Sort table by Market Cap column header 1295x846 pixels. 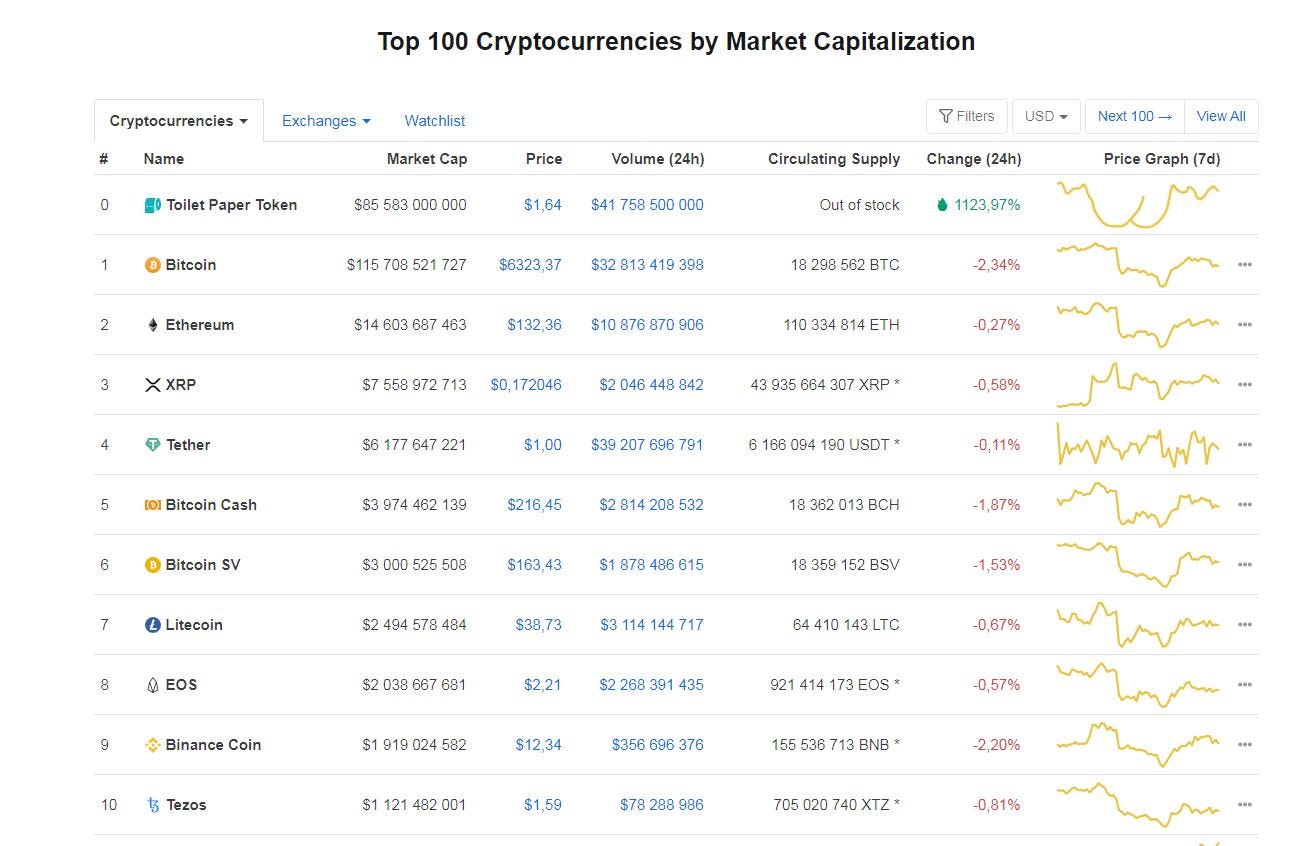pos(427,159)
